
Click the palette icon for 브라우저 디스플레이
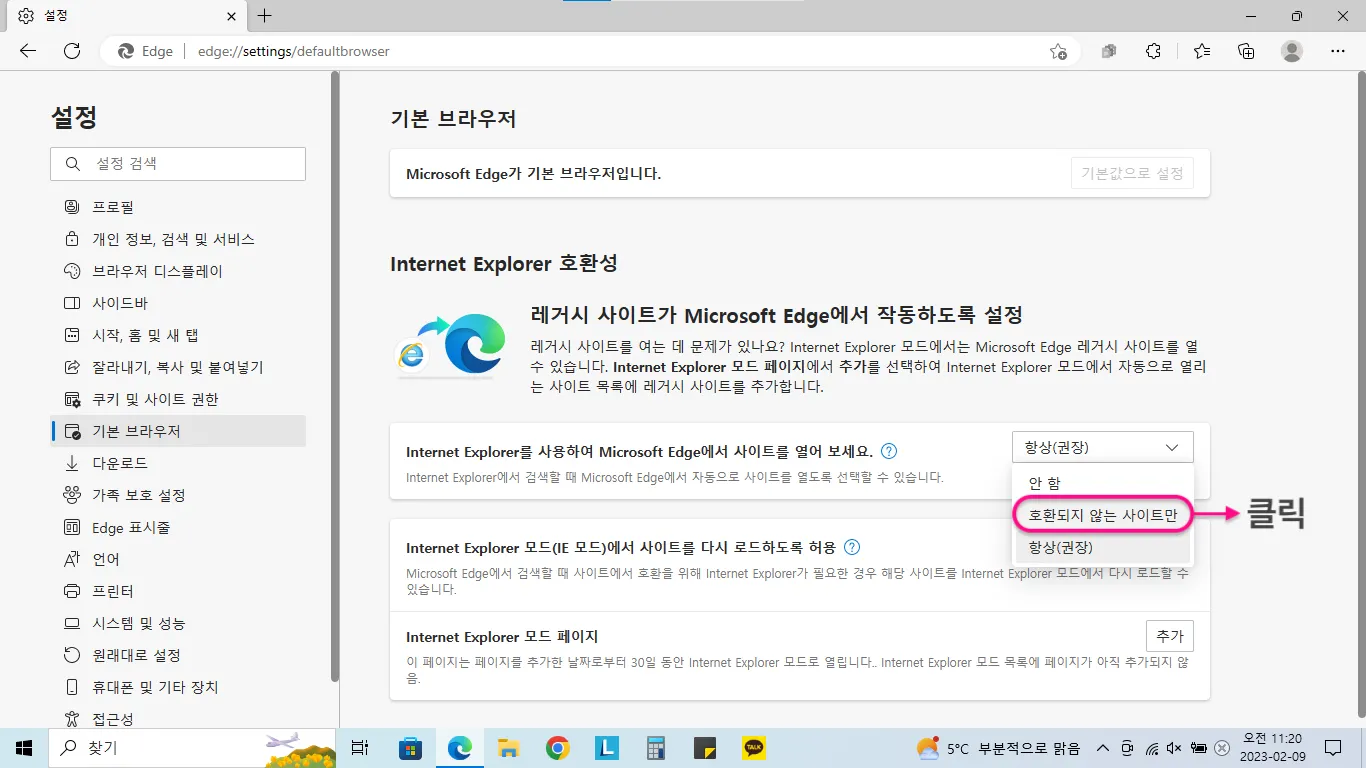click(x=72, y=271)
